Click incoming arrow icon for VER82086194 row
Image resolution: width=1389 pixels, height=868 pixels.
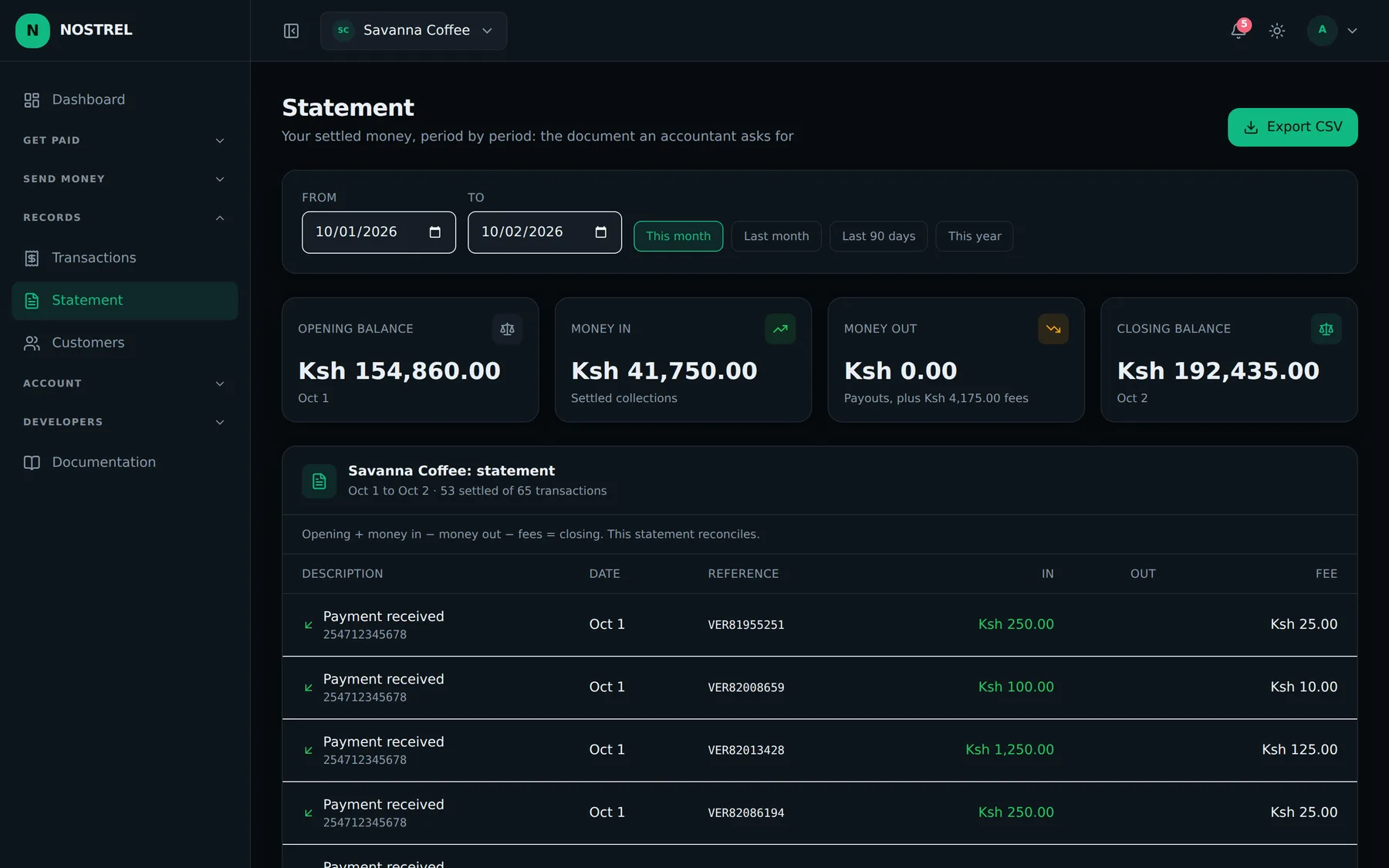point(309,812)
